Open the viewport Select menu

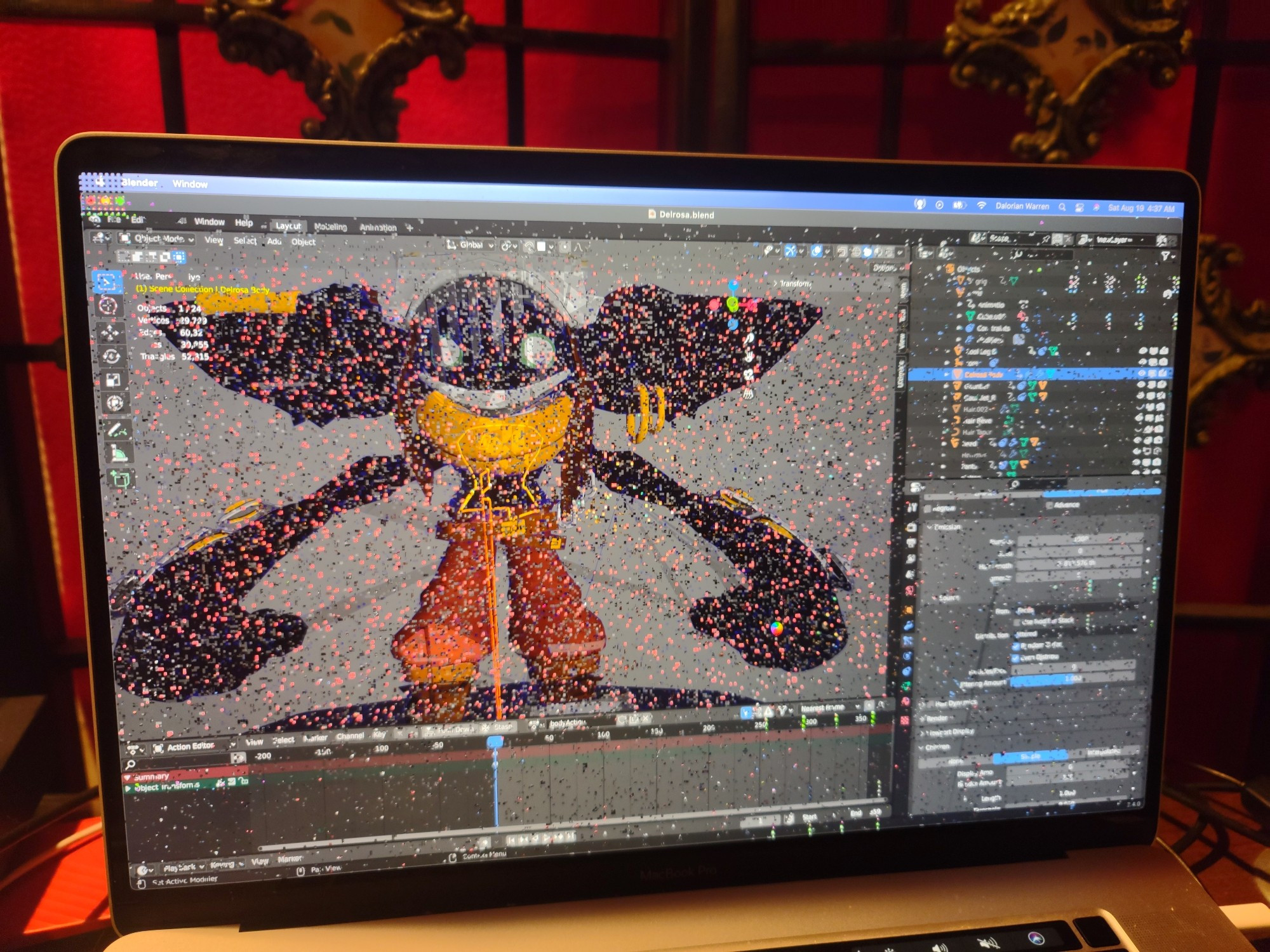[245, 241]
